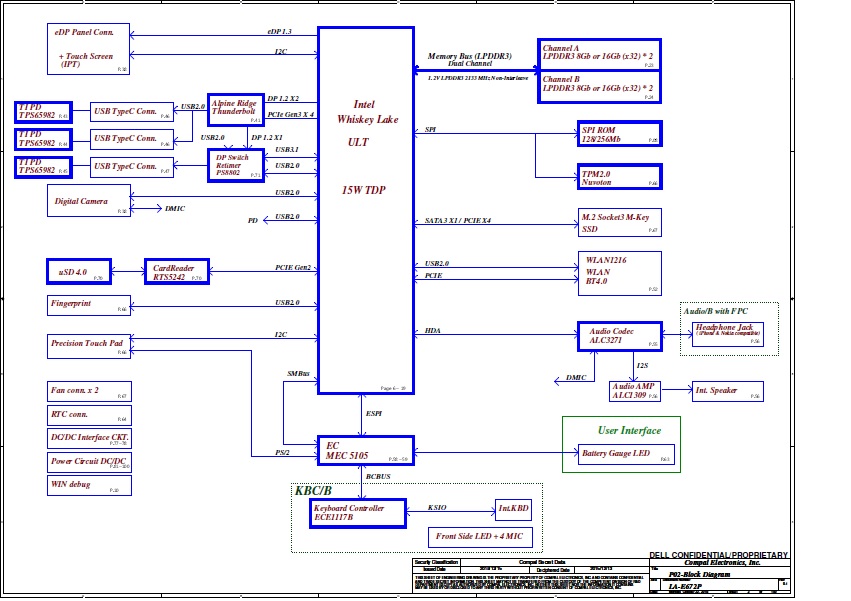Image resolution: width=851 pixels, height=601 pixels.
Task: Select the Keyboard Controller ECE1117B block
Action: pos(358,513)
